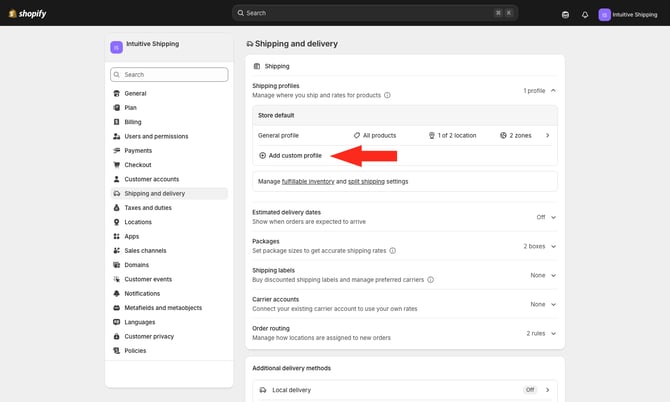Image resolution: width=670 pixels, height=402 pixels.
Task: Open the Intuitive Shipping account avatar in the top bar
Action: coord(604,15)
